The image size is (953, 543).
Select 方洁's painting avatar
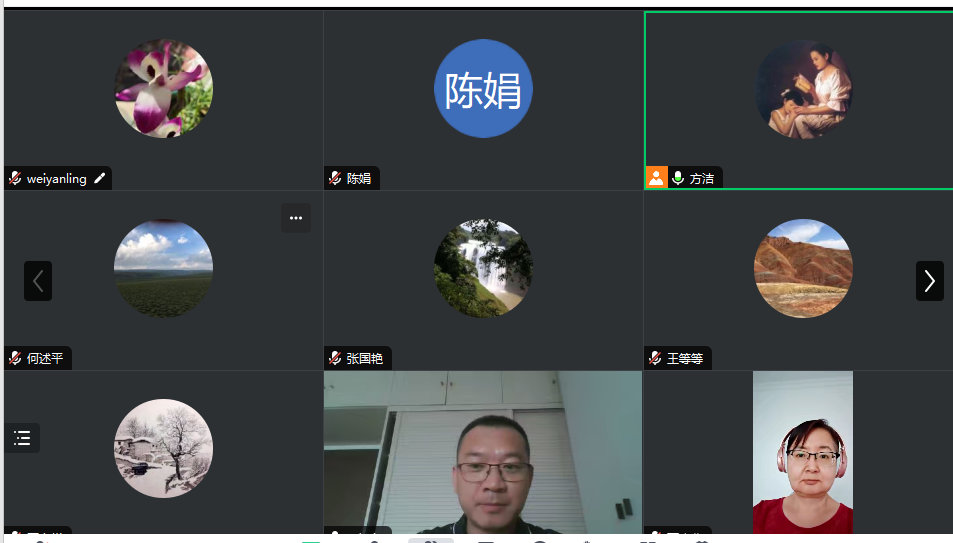click(x=803, y=89)
